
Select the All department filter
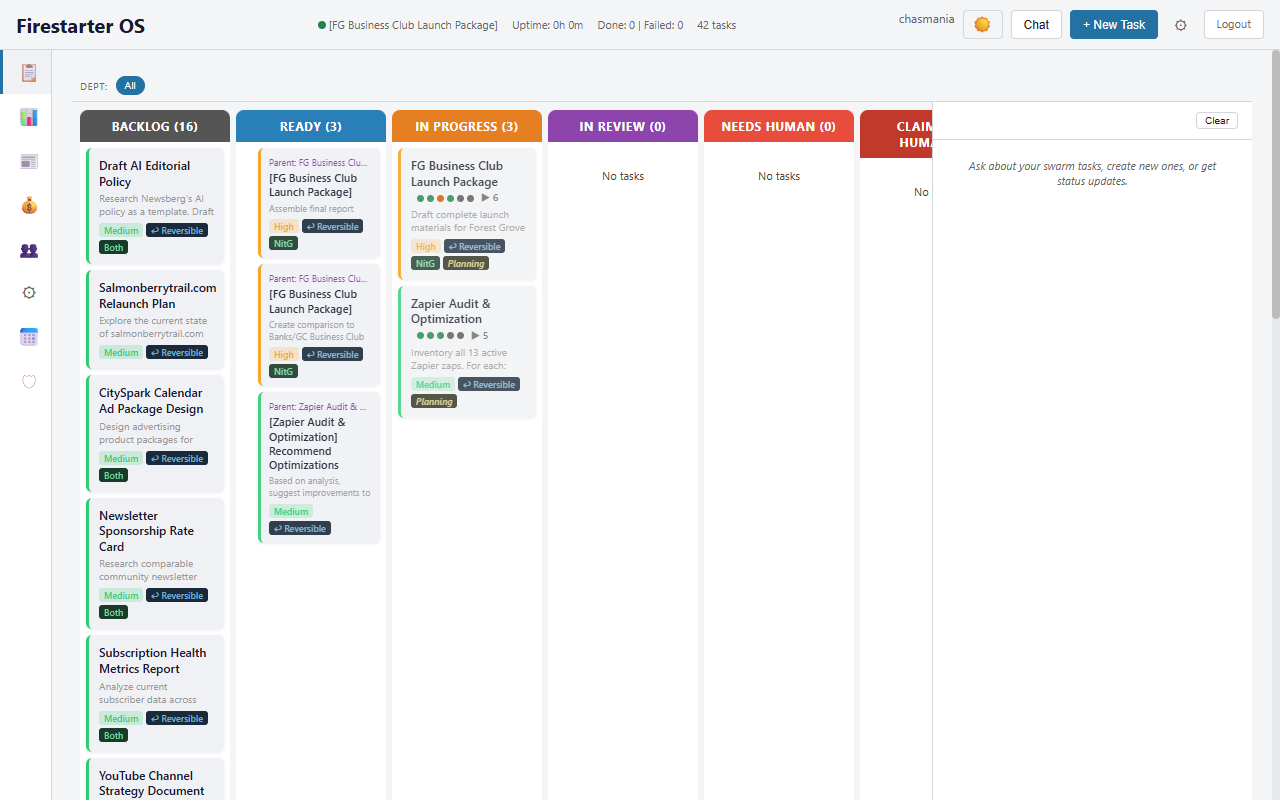[x=130, y=86]
